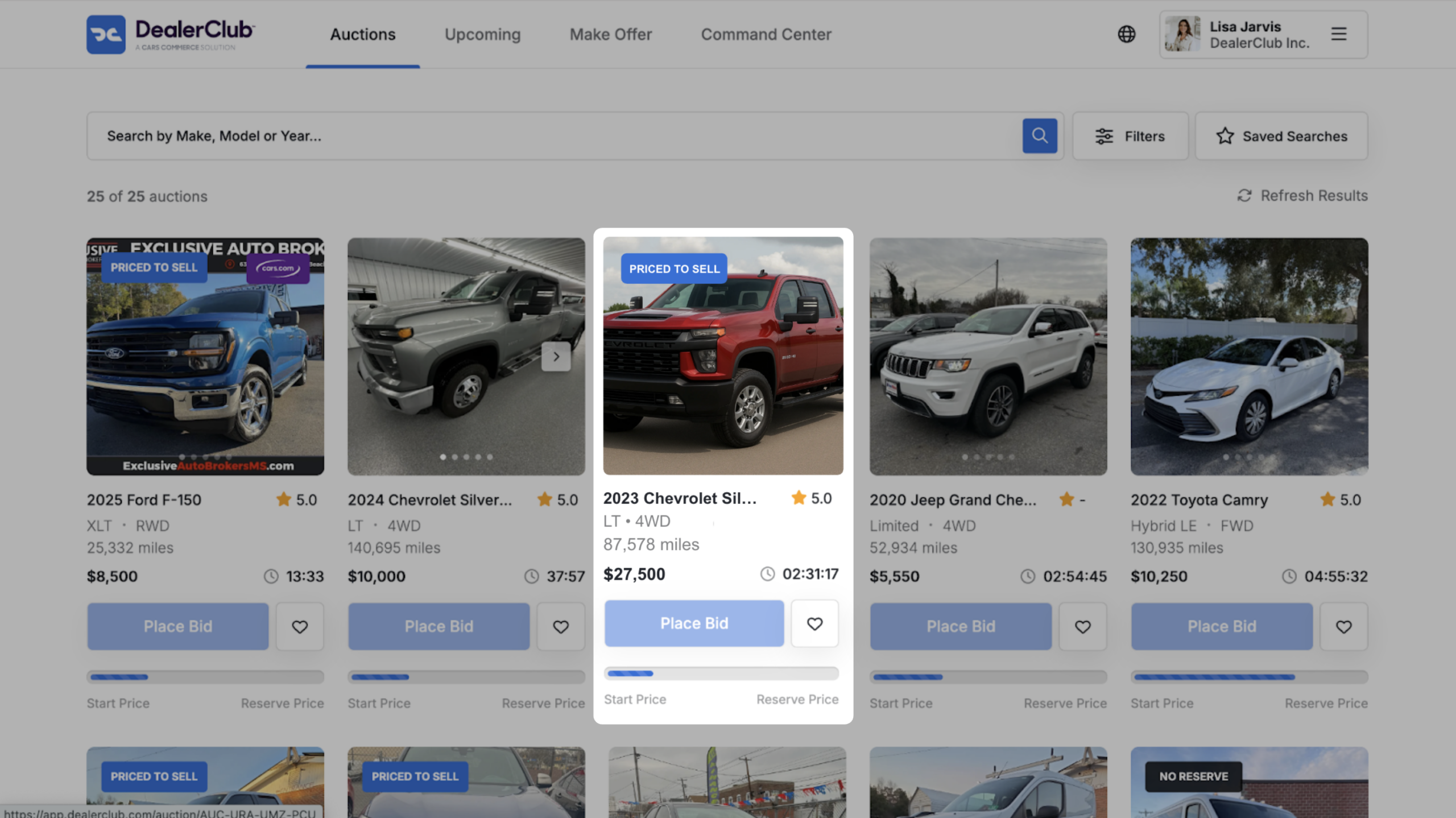Click the 140,695 miles text
The width and height of the screenshot is (1456, 818).
(x=394, y=548)
